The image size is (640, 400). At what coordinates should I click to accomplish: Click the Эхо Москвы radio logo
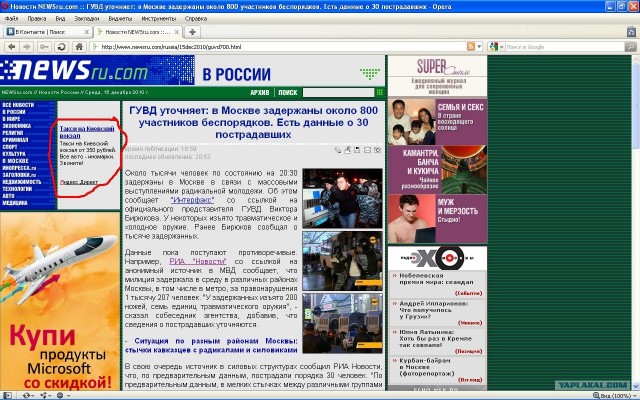[437, 258]
